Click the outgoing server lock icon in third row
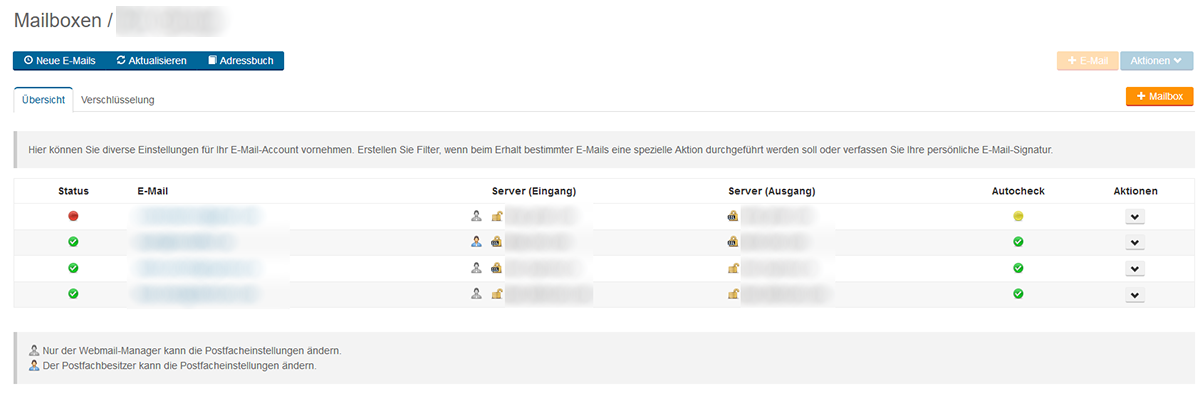 point(733,268)
